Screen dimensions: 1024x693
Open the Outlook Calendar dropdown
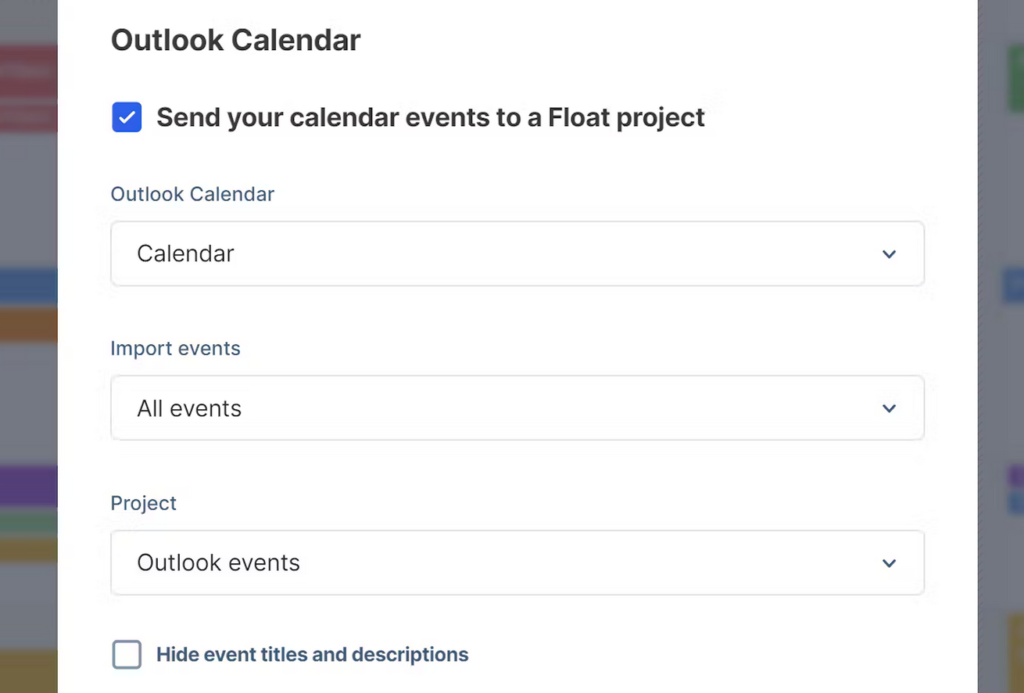(517, 253)
